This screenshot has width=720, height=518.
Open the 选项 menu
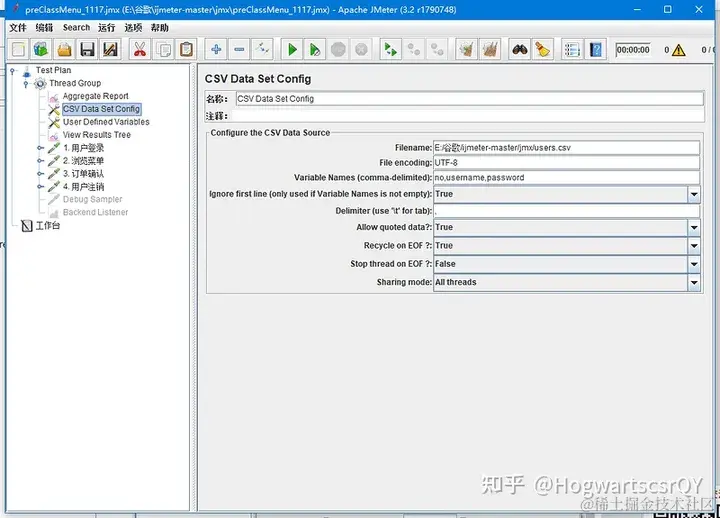click(x=133, y=28)
